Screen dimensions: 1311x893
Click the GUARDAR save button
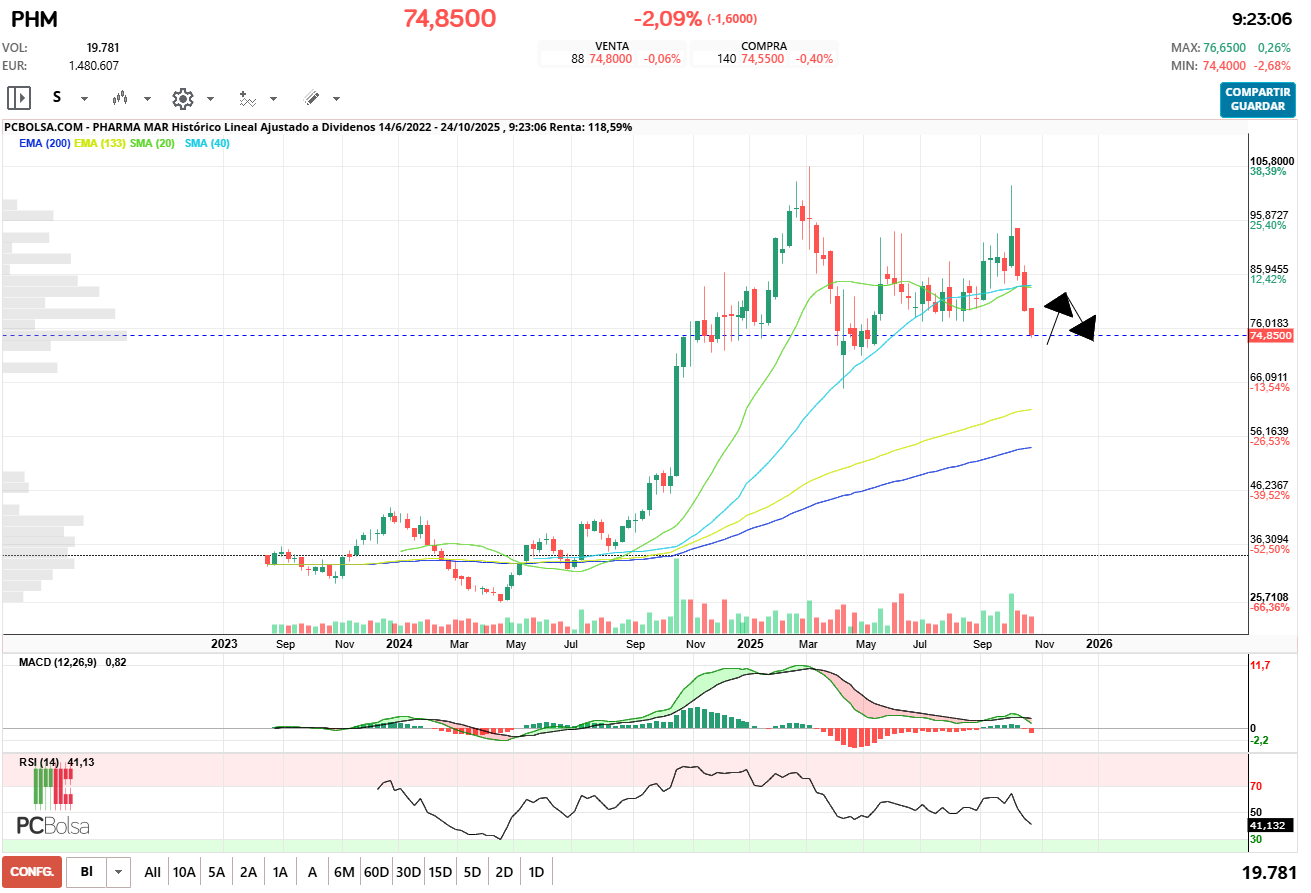coord(1256,105)
